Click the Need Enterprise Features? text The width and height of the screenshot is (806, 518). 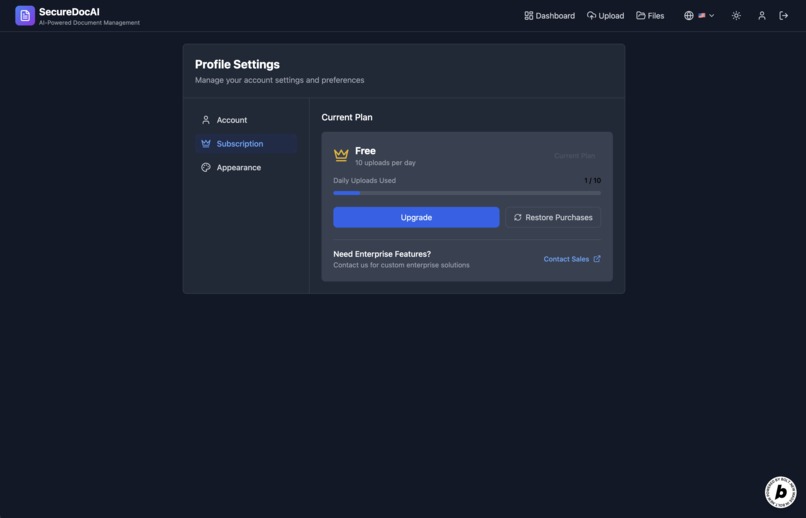(x=382, y=254)
